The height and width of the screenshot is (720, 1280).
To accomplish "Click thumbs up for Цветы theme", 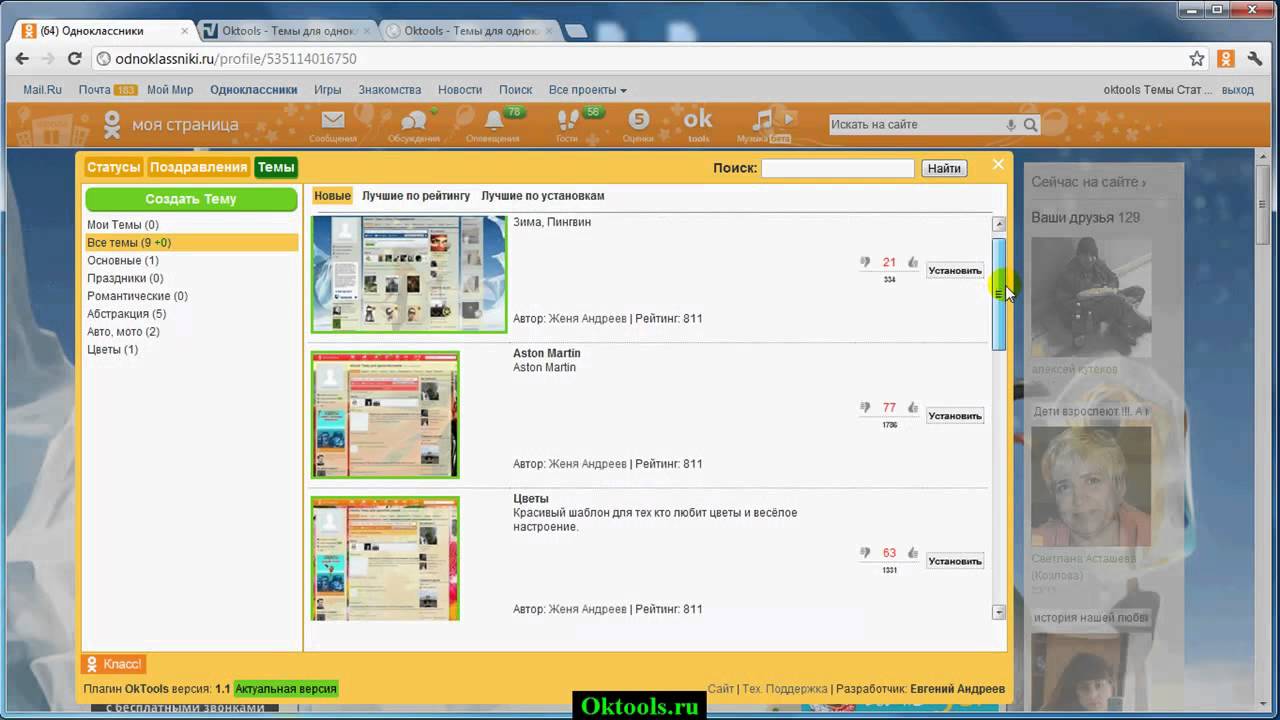I will pyautogui.click(x=913, y=552).
